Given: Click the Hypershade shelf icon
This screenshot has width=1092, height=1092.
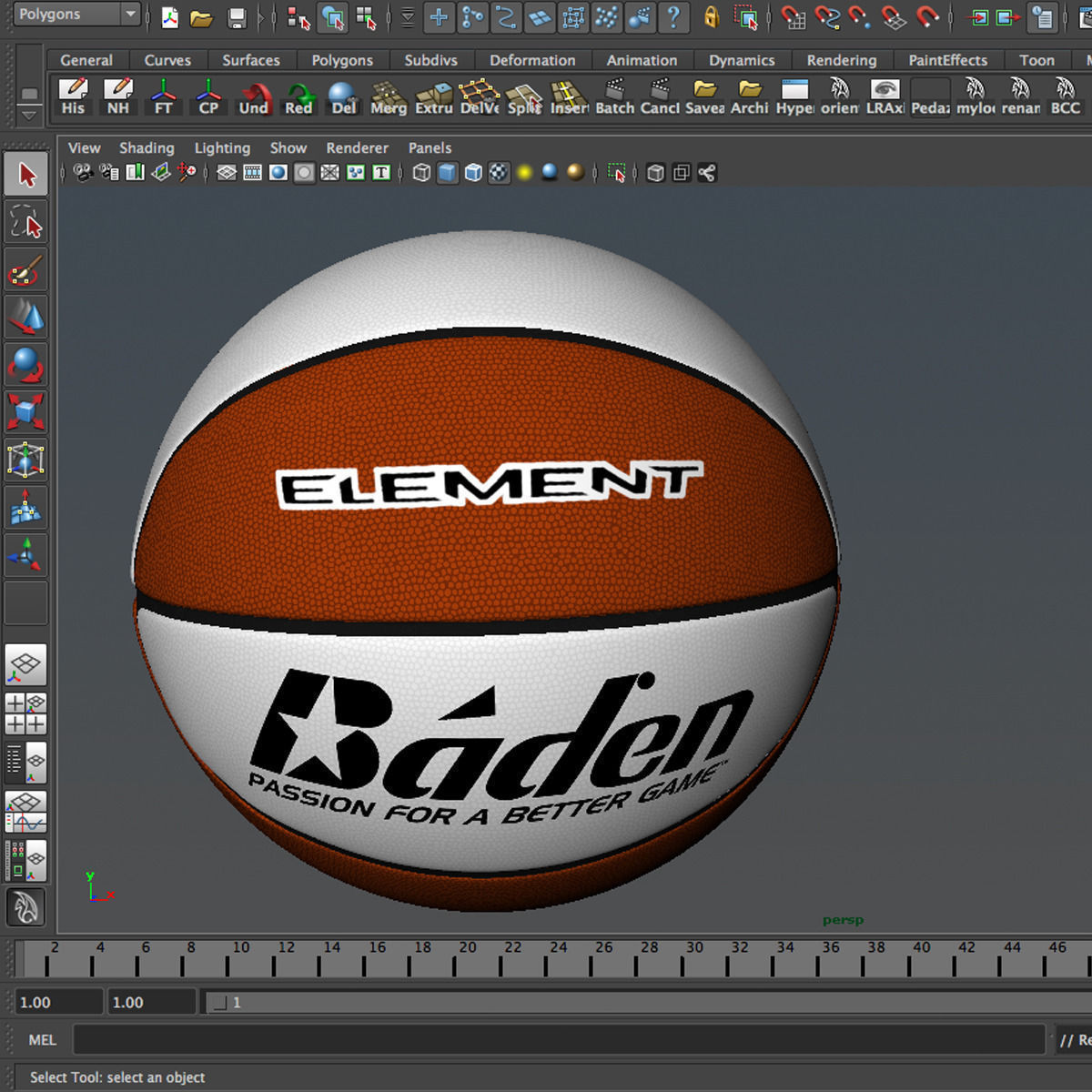Looking at the screenshot, I should click(795, 98).
